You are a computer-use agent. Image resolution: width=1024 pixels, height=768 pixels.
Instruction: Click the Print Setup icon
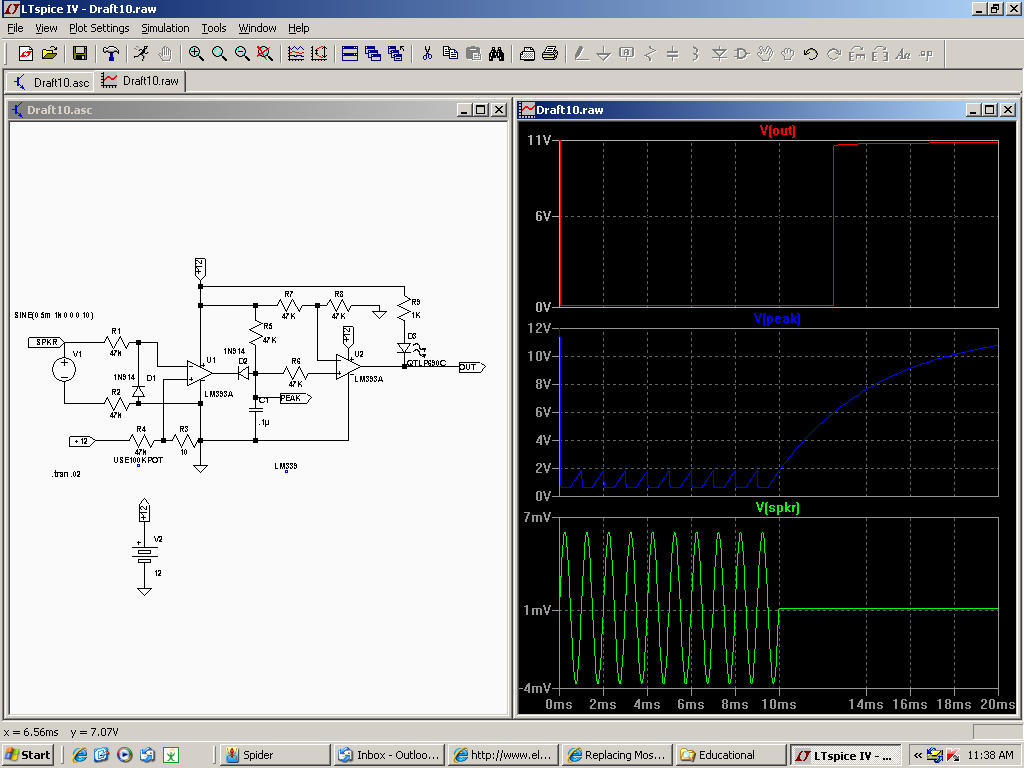coord(527,54)
